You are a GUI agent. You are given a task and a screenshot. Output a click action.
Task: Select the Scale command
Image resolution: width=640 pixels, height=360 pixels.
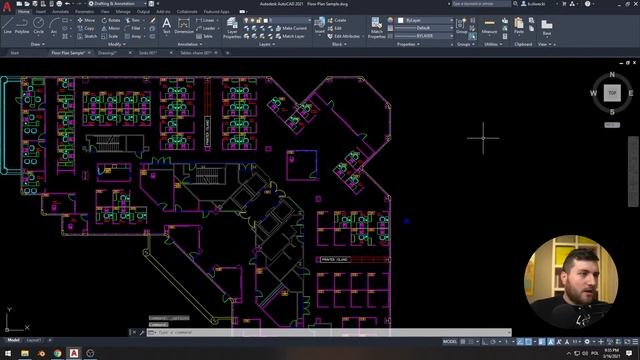(x=109, y=36)
